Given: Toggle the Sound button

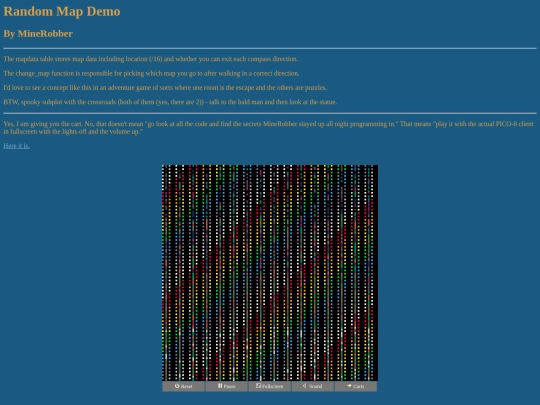Looking at the screenshot, I should tap(313, 386).
